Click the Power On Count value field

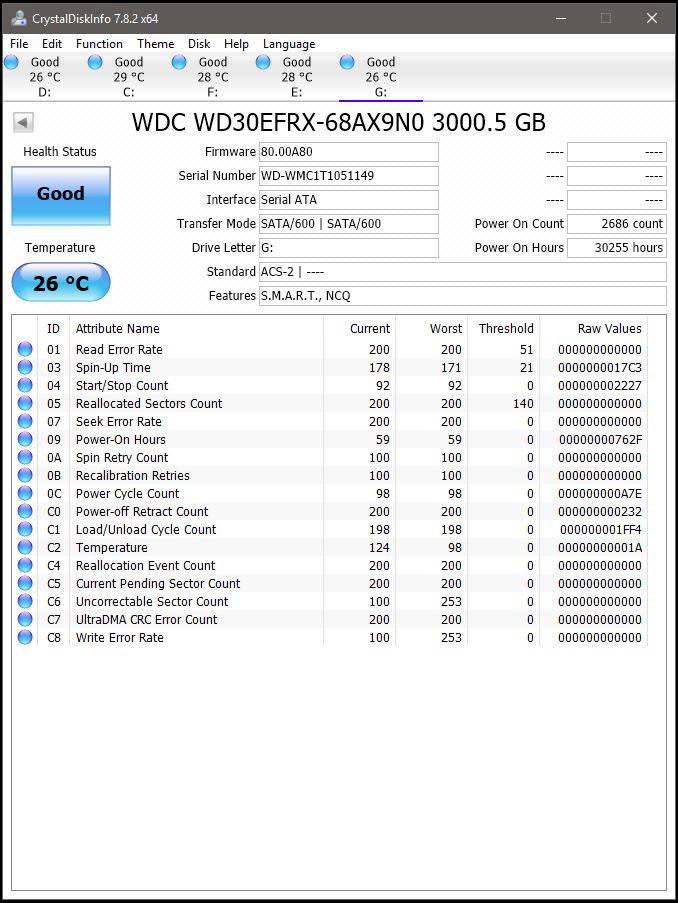pyautogui.click(x=617, y=223)
